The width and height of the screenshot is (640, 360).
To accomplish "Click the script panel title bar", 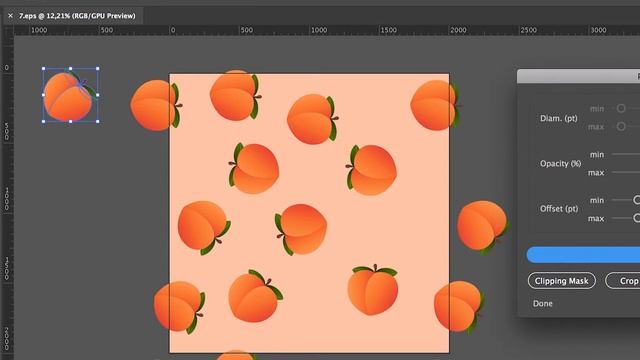I will [x=578, y=76].
